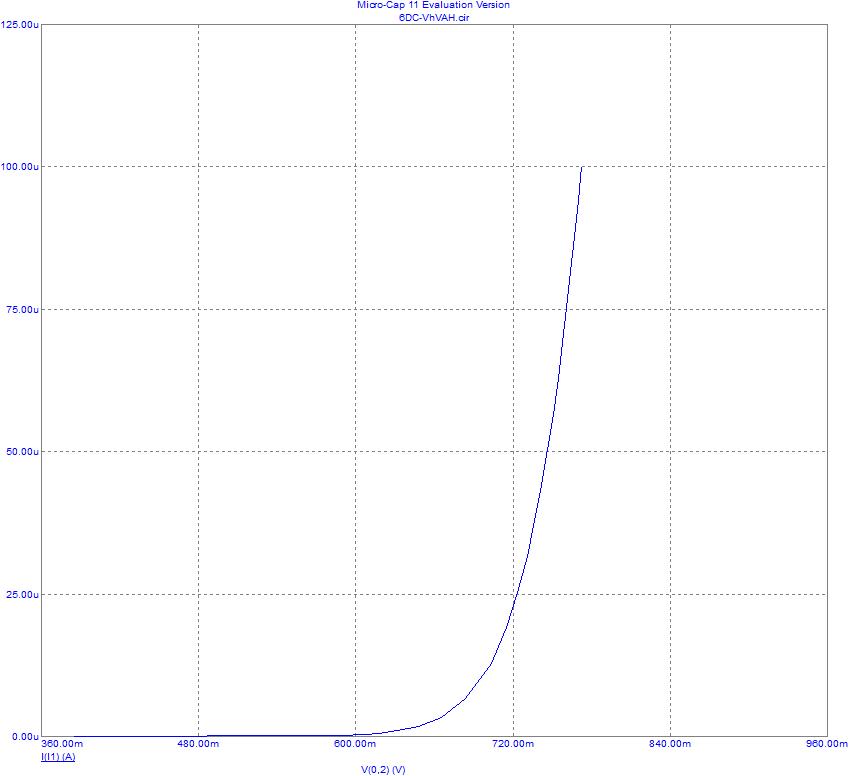Click the 'Micro-Cap 11 Evaluation Version' title text
Screen dimensions: 849x776
coord(433,5)
